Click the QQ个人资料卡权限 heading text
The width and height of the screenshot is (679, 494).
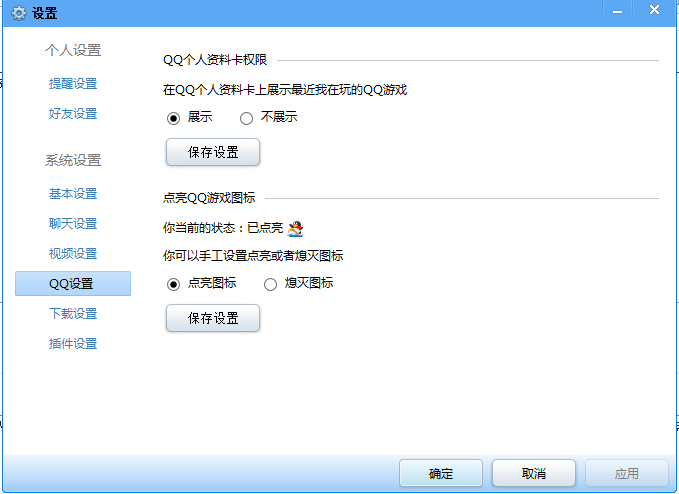click(215, 60)
